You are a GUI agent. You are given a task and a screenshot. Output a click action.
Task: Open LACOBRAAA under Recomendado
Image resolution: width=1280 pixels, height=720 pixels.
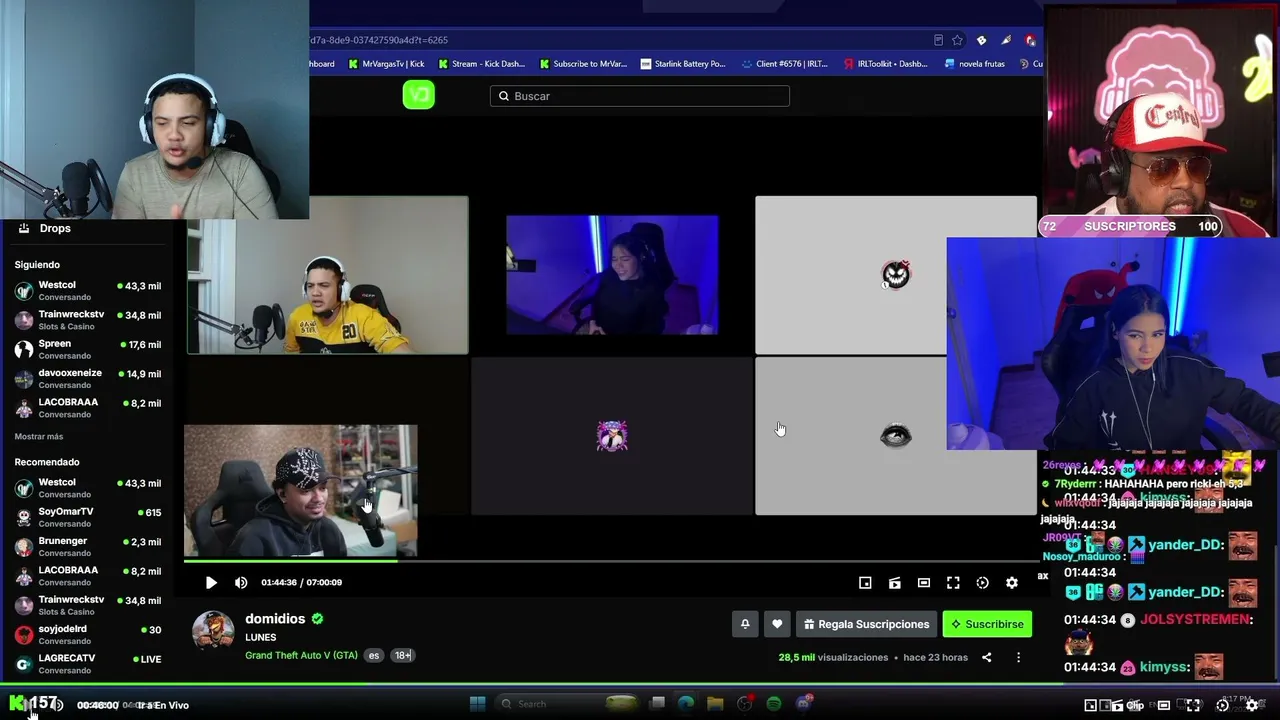pos(88,576)
